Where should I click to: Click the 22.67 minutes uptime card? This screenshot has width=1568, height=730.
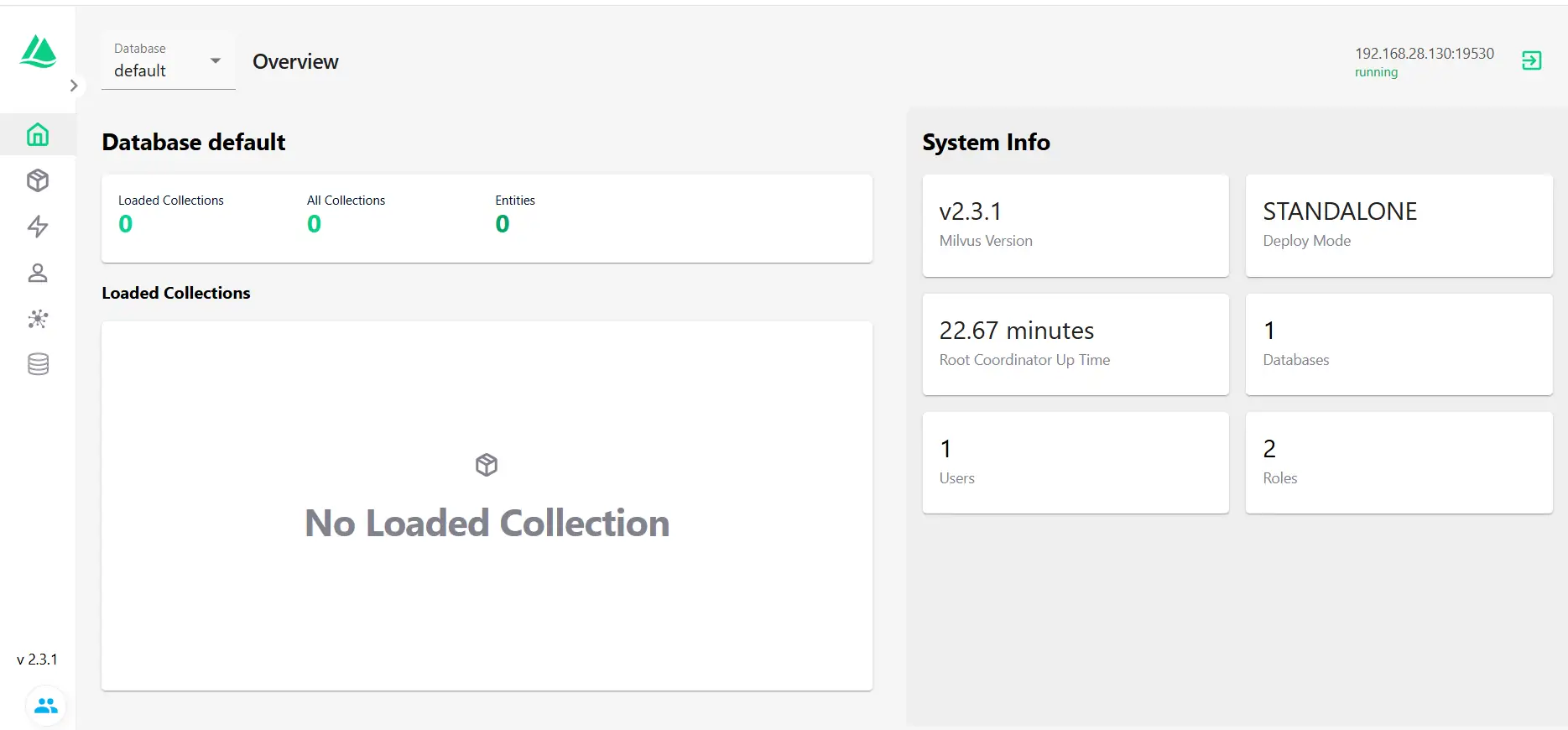[x=1076, y=344]
